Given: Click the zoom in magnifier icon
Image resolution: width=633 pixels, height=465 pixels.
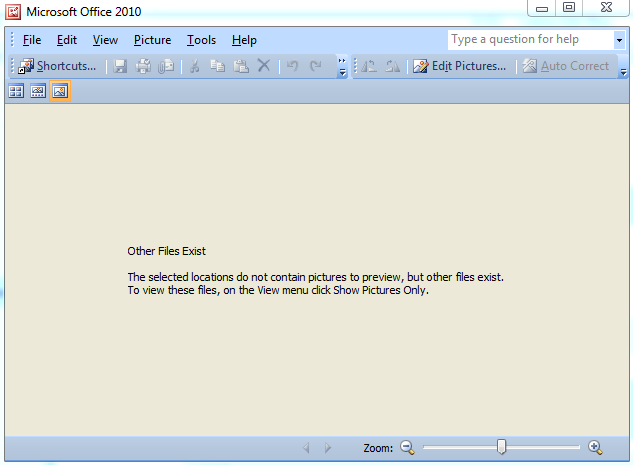Looking at the screenshot, I should pyautogui.click(x=595, y=448).
